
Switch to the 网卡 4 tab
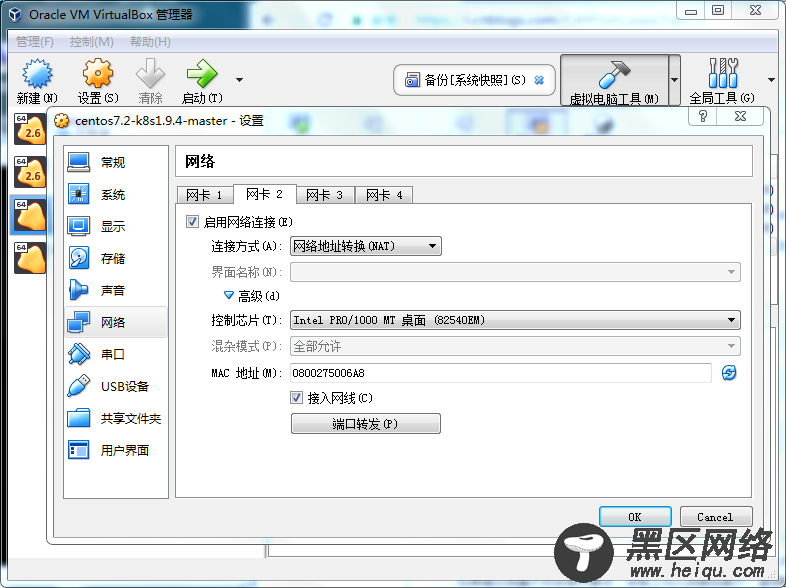click(x=384, y=195)
